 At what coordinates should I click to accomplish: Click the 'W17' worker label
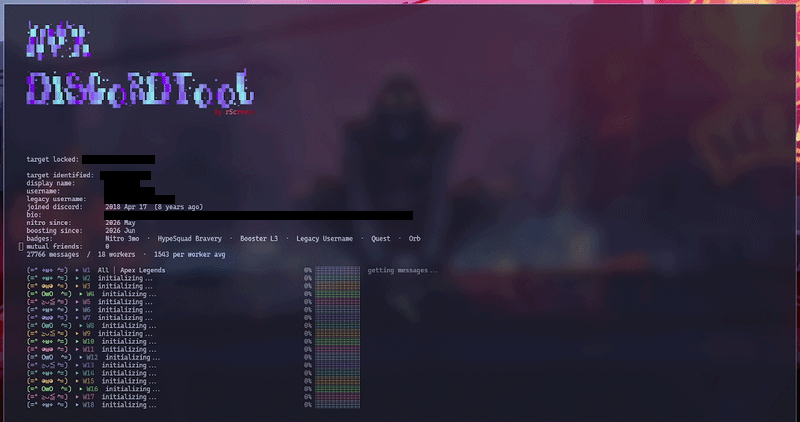point(88,397)
